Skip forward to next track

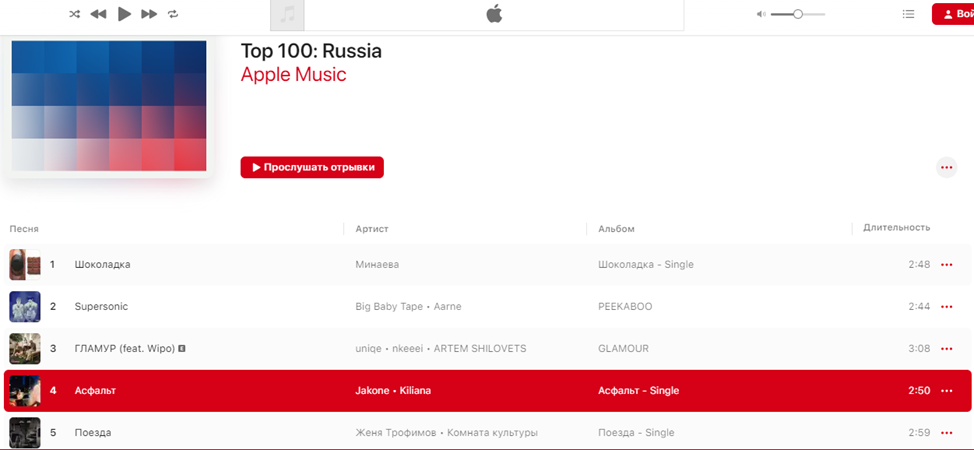point(149,14)
